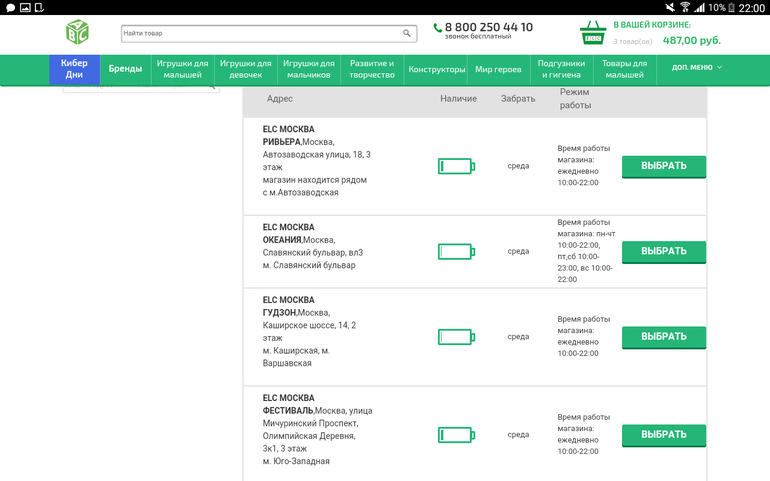The height and width of the screenshot is (481, 770).
Task: Open Android notification icon in status bar
Action: click(11, 7)
